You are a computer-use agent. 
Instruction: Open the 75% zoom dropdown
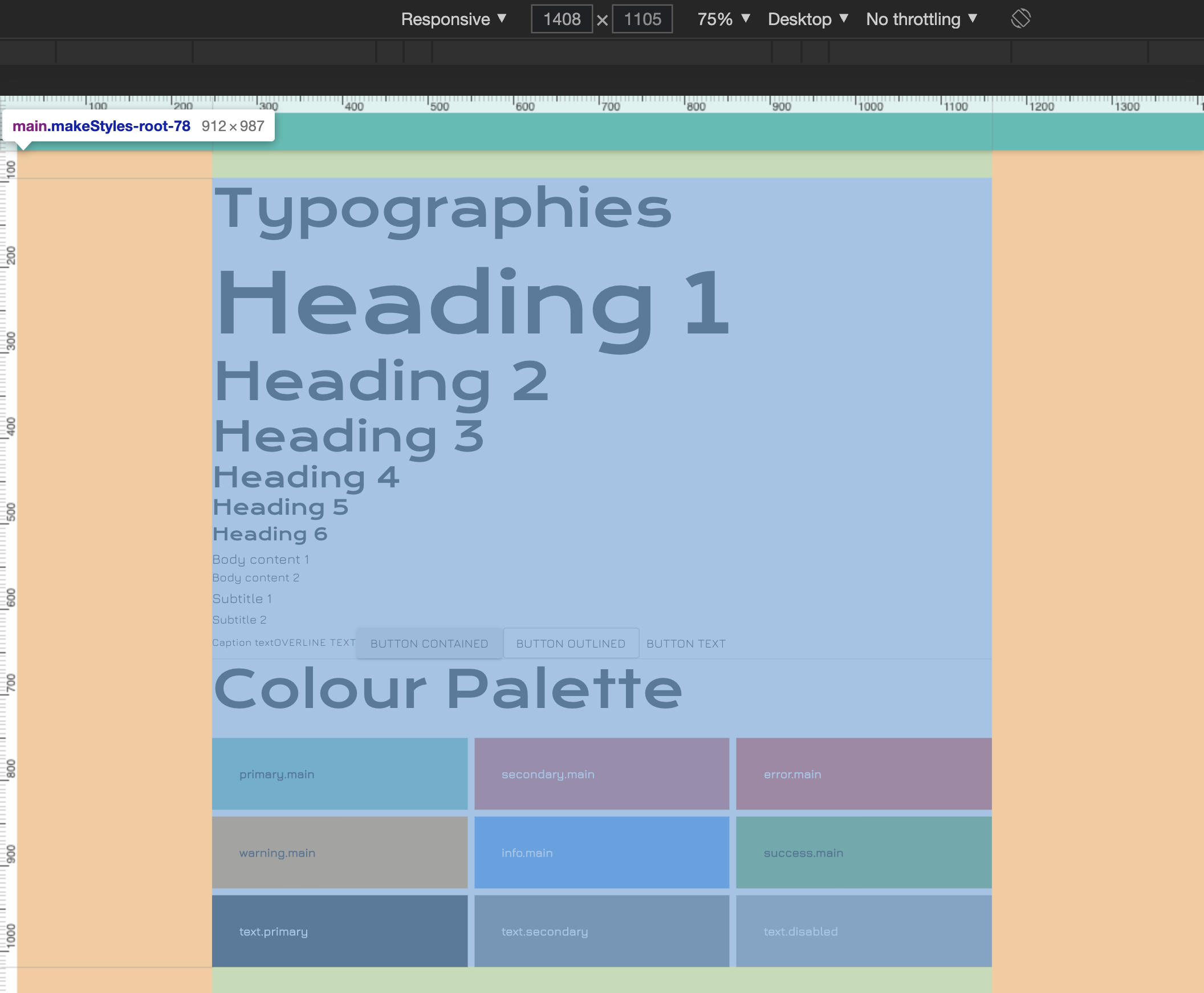723,19
